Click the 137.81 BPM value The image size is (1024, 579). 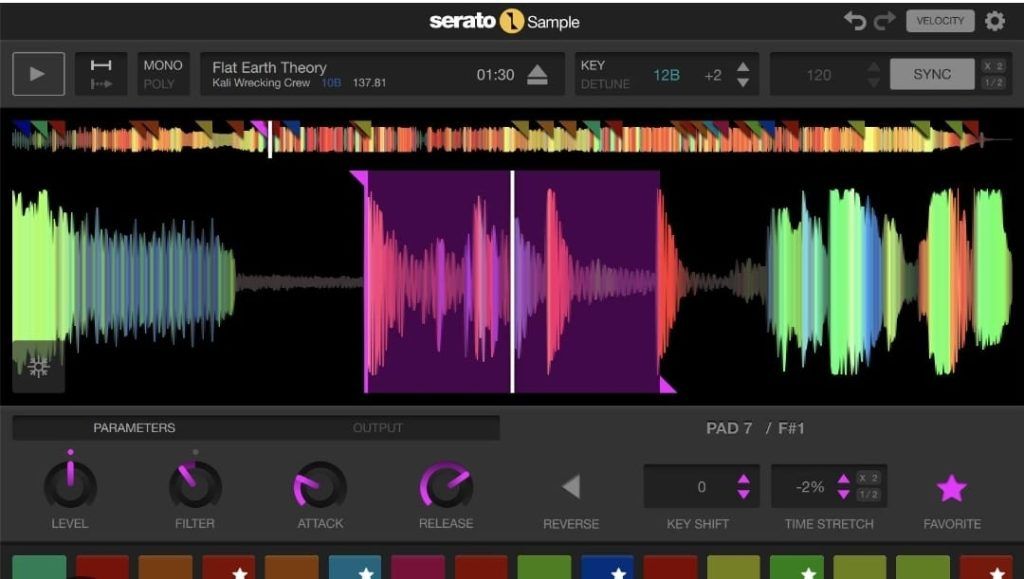369,83
